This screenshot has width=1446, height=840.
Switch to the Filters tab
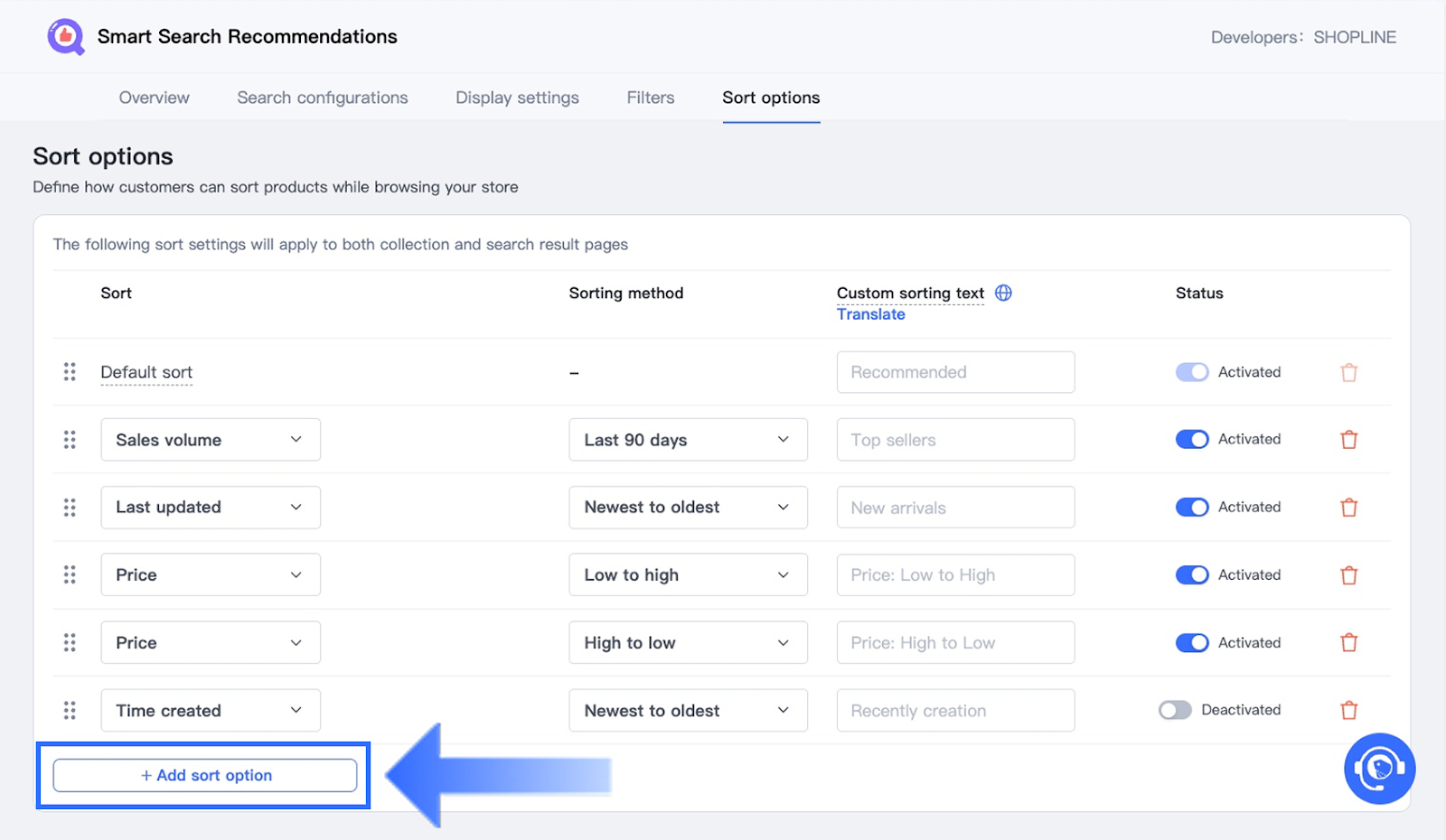(650, 98)
